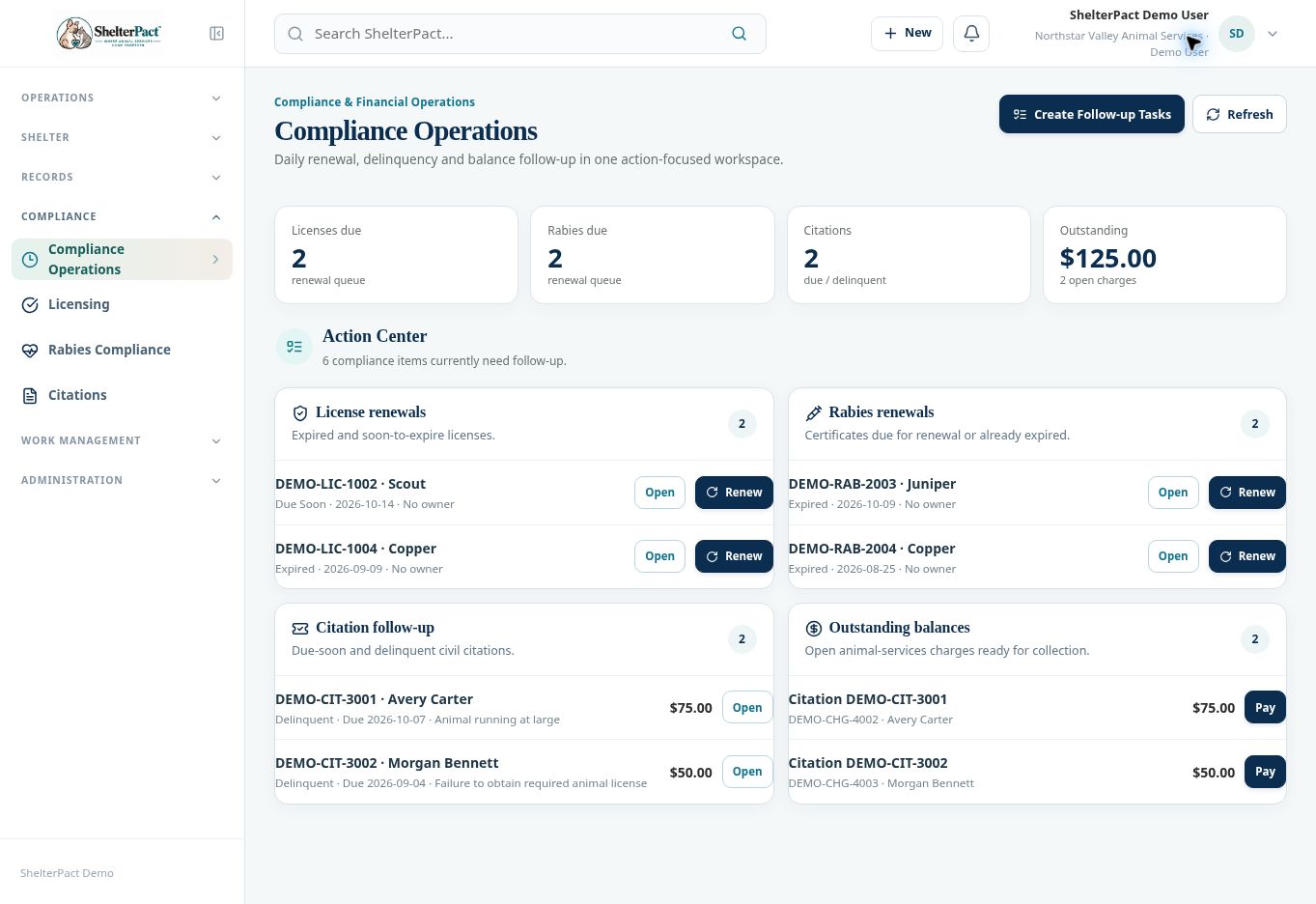Focus the Search ShelterPact field
Image resolution: width=1316 pixels, height=904 pixels.
[x=519, y=34]
